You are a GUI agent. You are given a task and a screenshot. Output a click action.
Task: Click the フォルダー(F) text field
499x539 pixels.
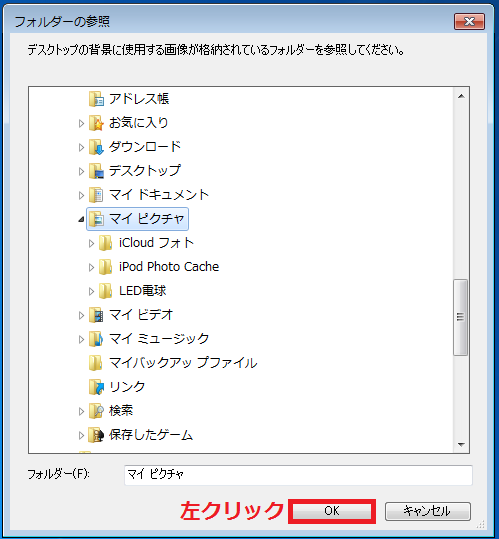tap(298, 475)
